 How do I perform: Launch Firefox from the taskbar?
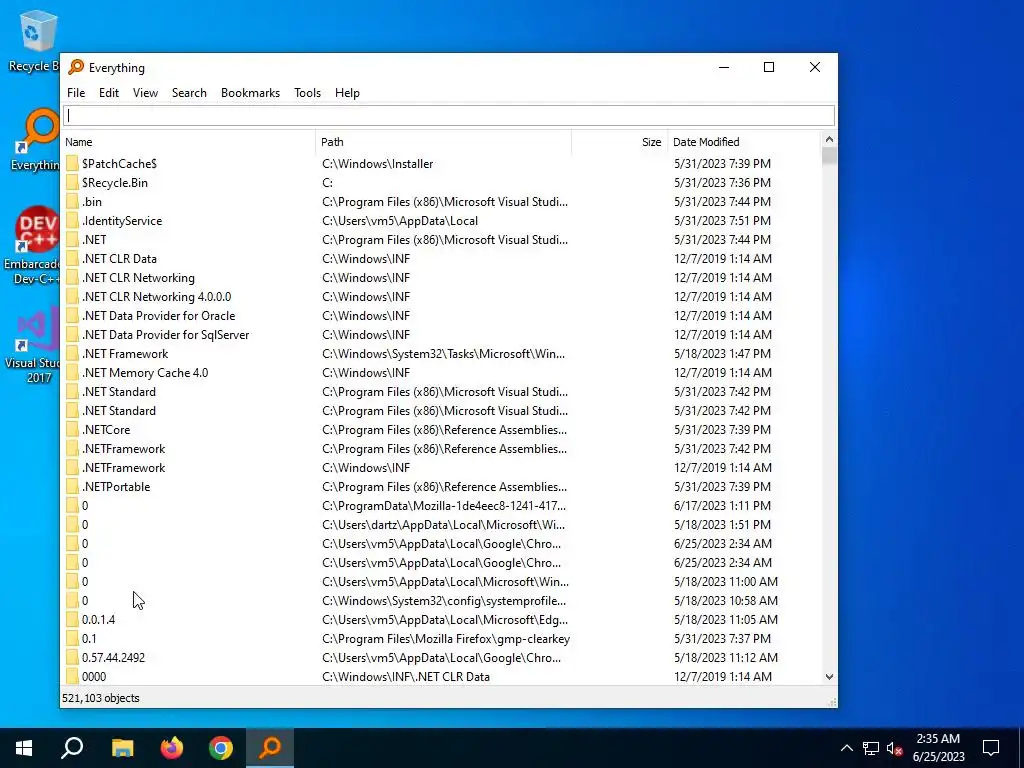pyautogui.click(x=172, y=748)
